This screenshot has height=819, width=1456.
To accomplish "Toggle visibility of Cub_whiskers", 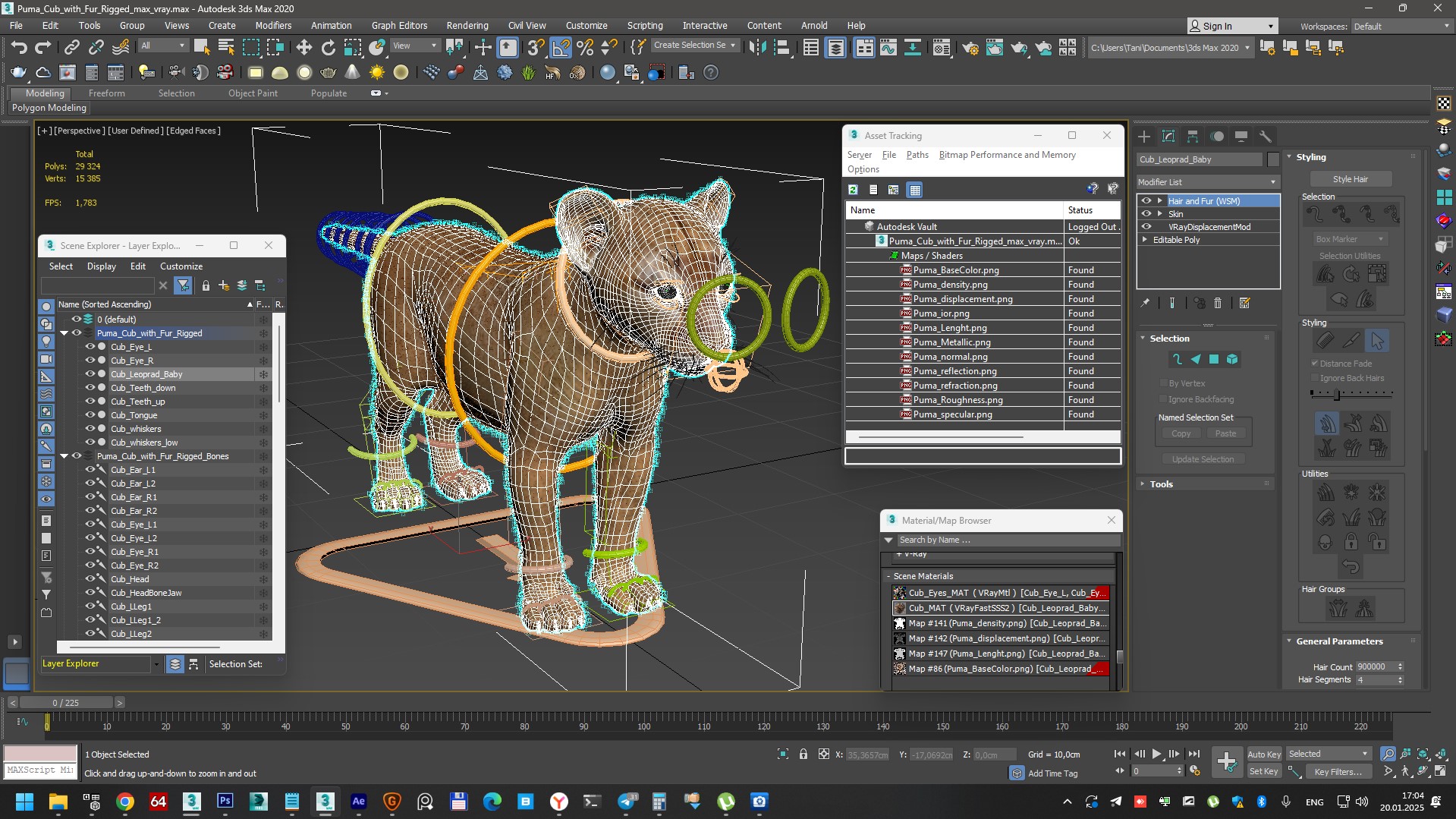I will click(x=90, y=429).
